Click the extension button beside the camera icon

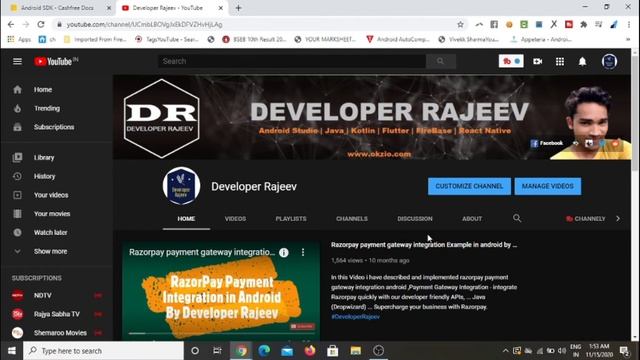[511, 61]
